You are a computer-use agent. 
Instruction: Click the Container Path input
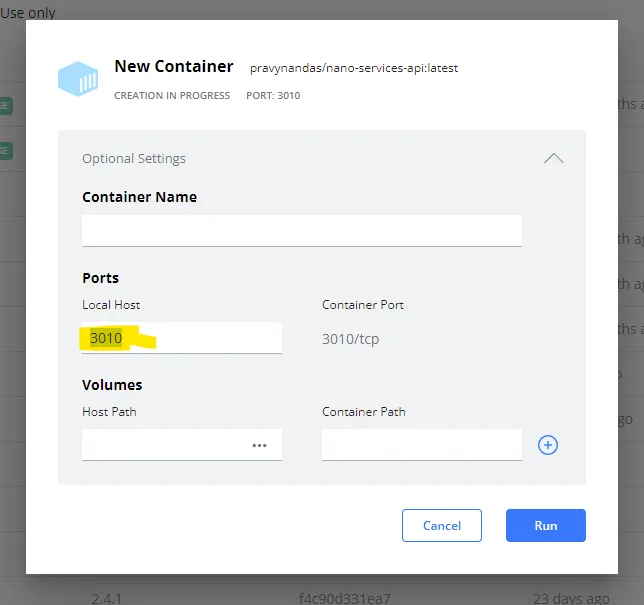(421, 445)
